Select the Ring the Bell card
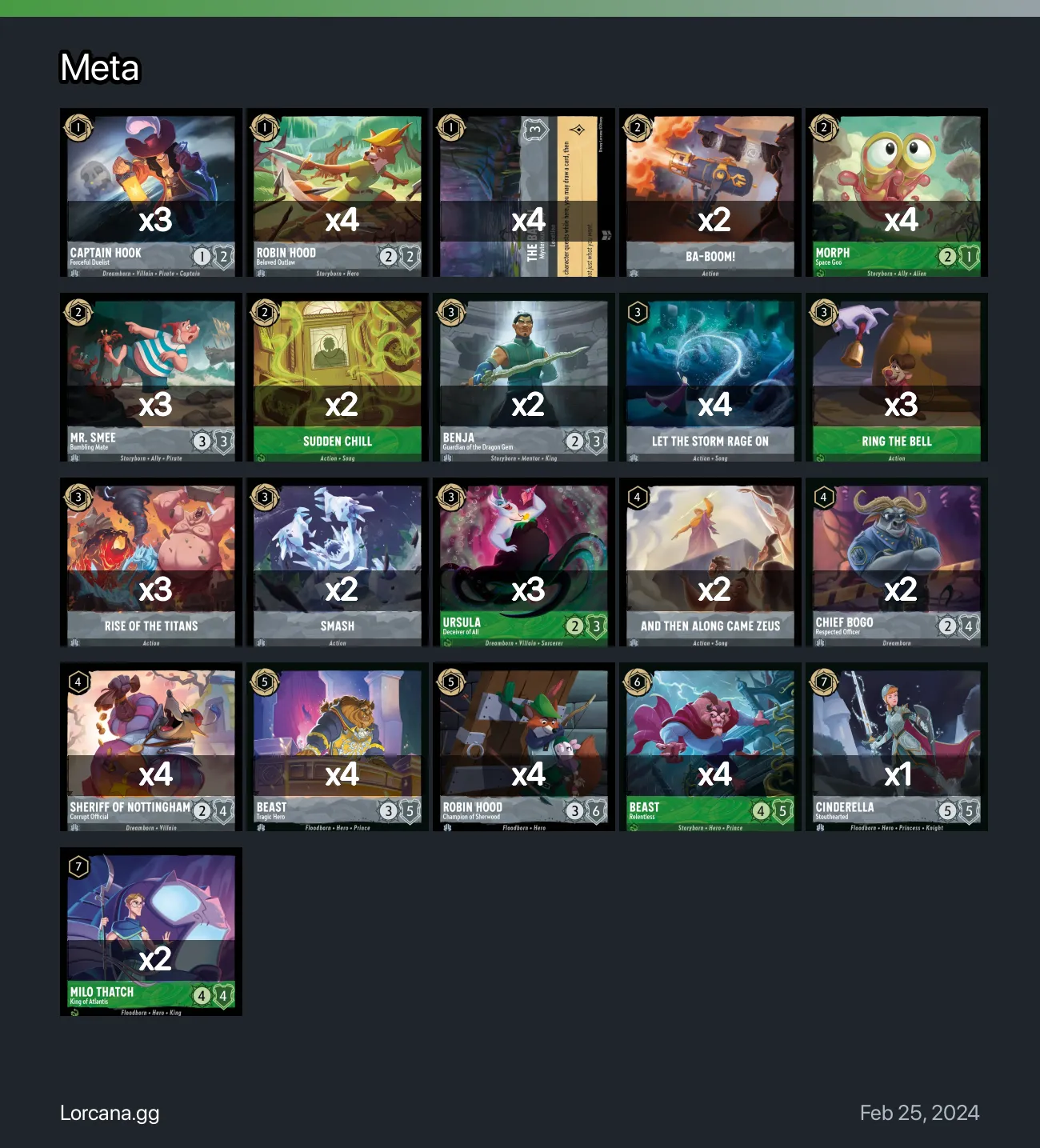Image resolution: width=1040 pixels, height=1148 pixels. click(x=897, y=378)
